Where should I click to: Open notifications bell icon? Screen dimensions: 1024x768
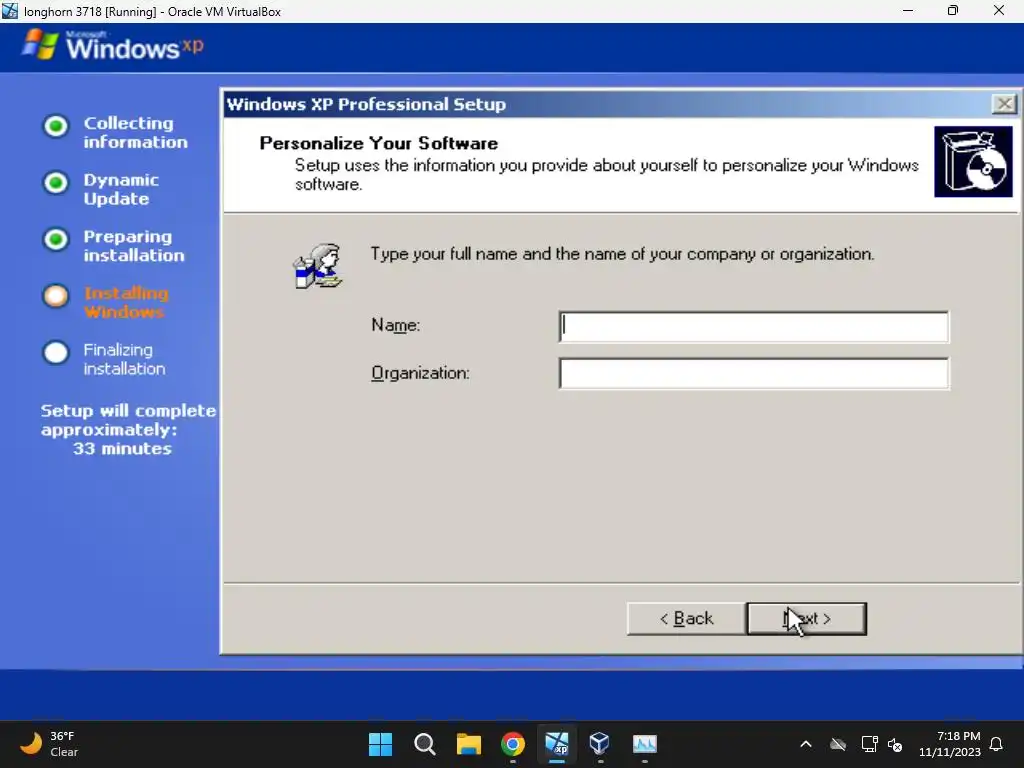point(997,744)
